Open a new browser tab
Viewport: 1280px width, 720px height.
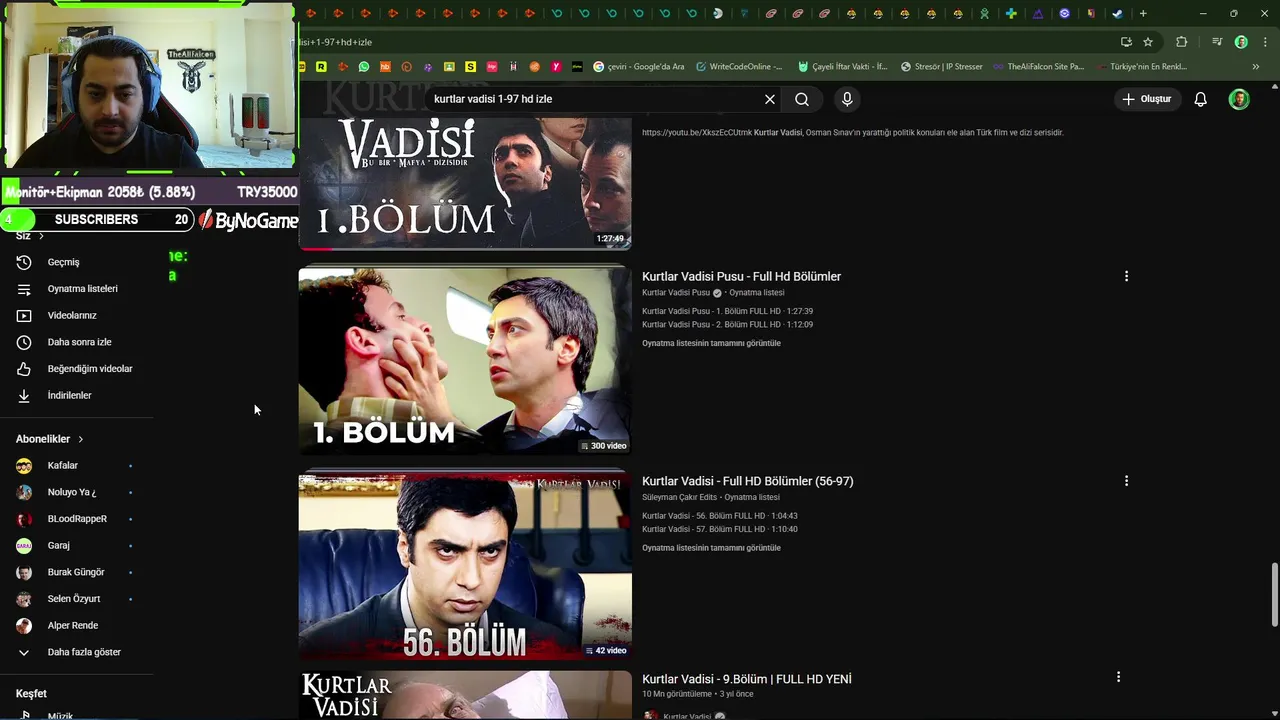pyautogui.click(x=1143, y=13)
